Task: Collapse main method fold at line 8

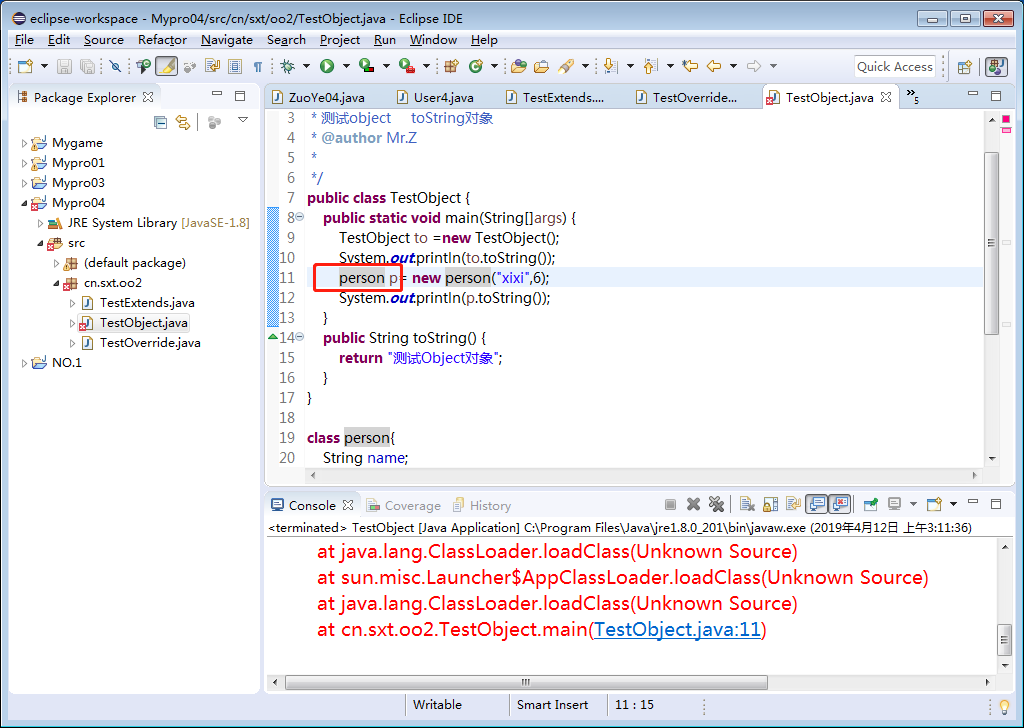Action: (x=300, y=217)
